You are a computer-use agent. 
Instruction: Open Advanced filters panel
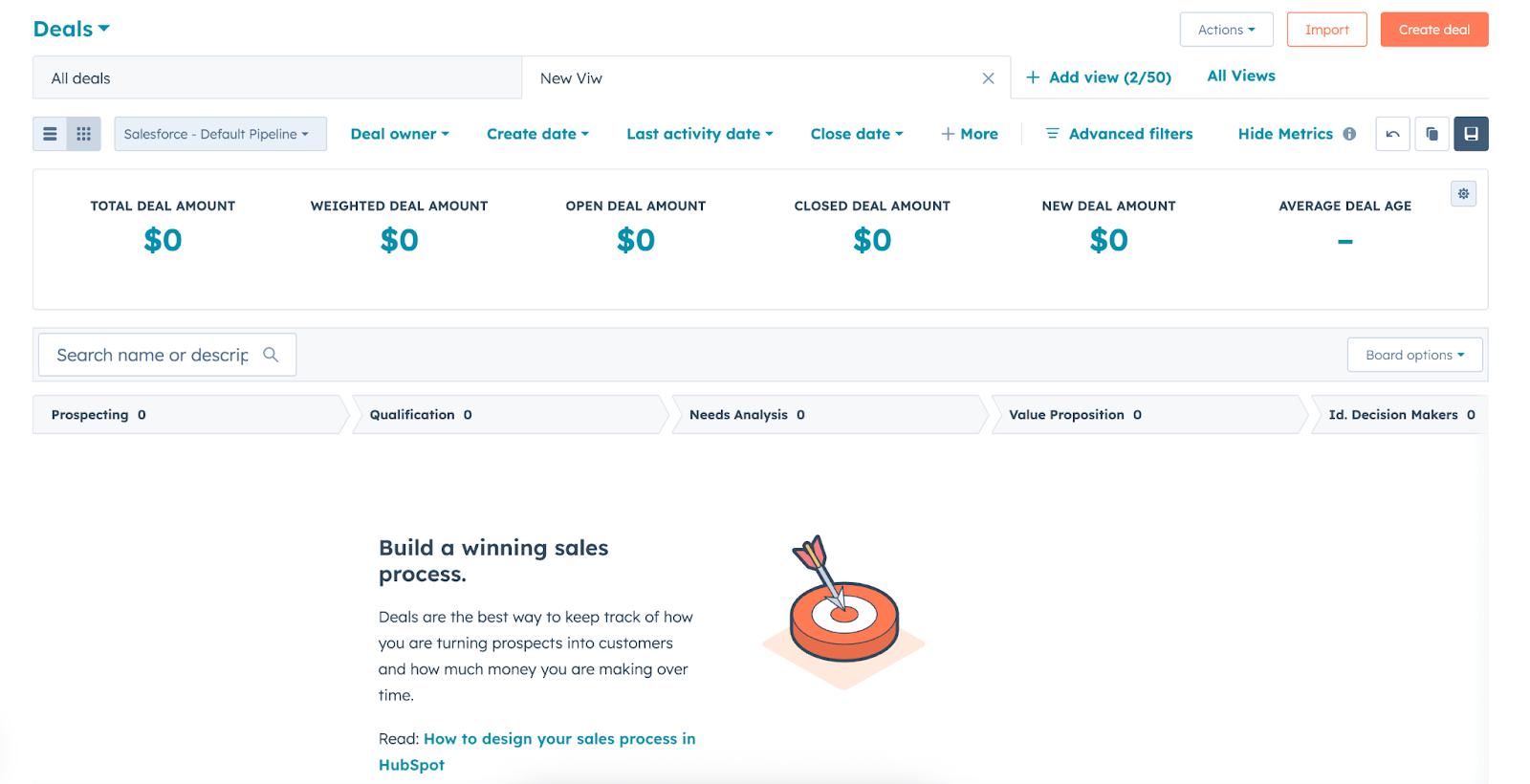tap(1119, 134)
